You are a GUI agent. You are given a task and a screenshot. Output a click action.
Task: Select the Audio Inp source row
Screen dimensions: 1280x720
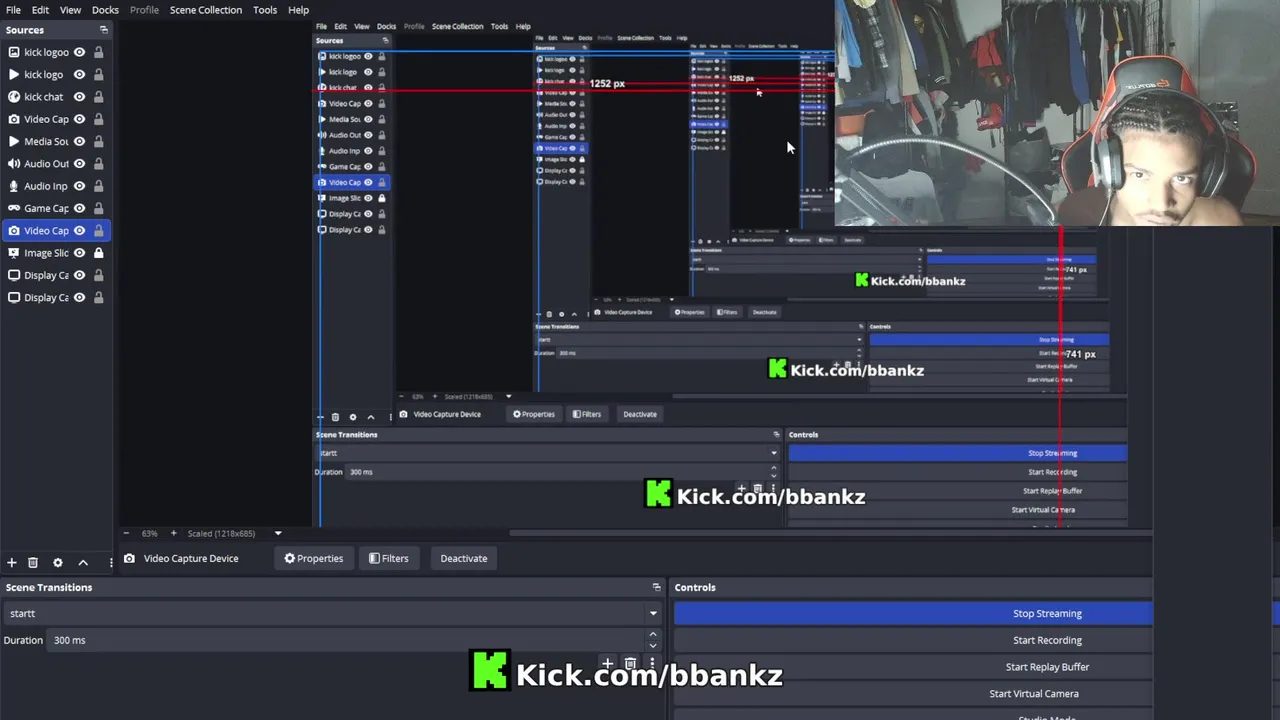click(x=55, y=186)
